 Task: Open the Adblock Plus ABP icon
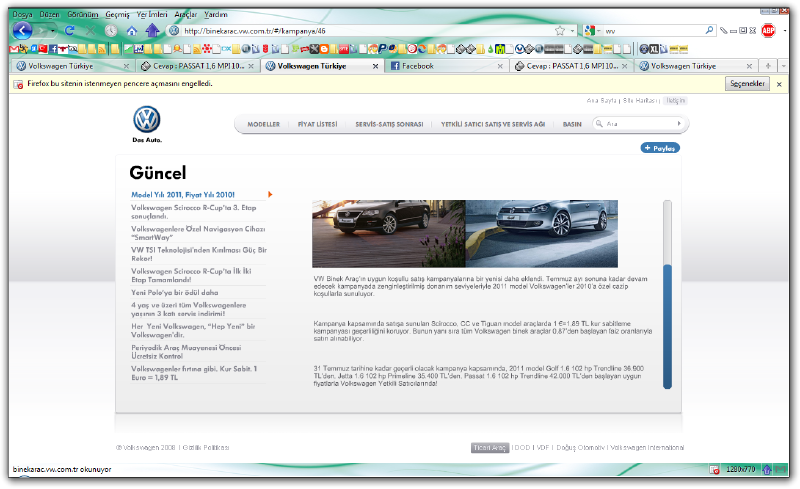[x=768, y=31]
